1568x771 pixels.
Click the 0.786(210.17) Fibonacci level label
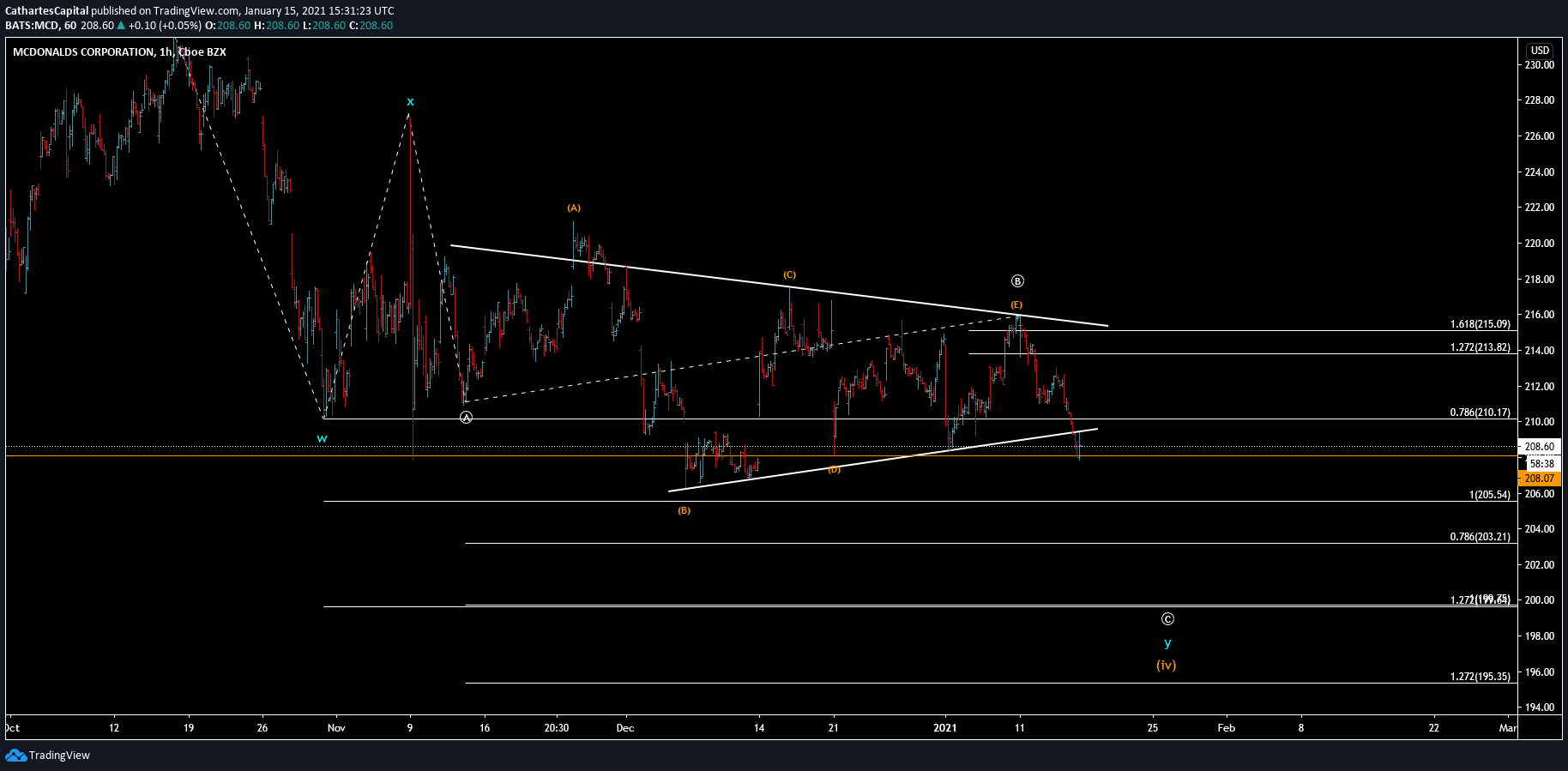(x=1481, y=413)
